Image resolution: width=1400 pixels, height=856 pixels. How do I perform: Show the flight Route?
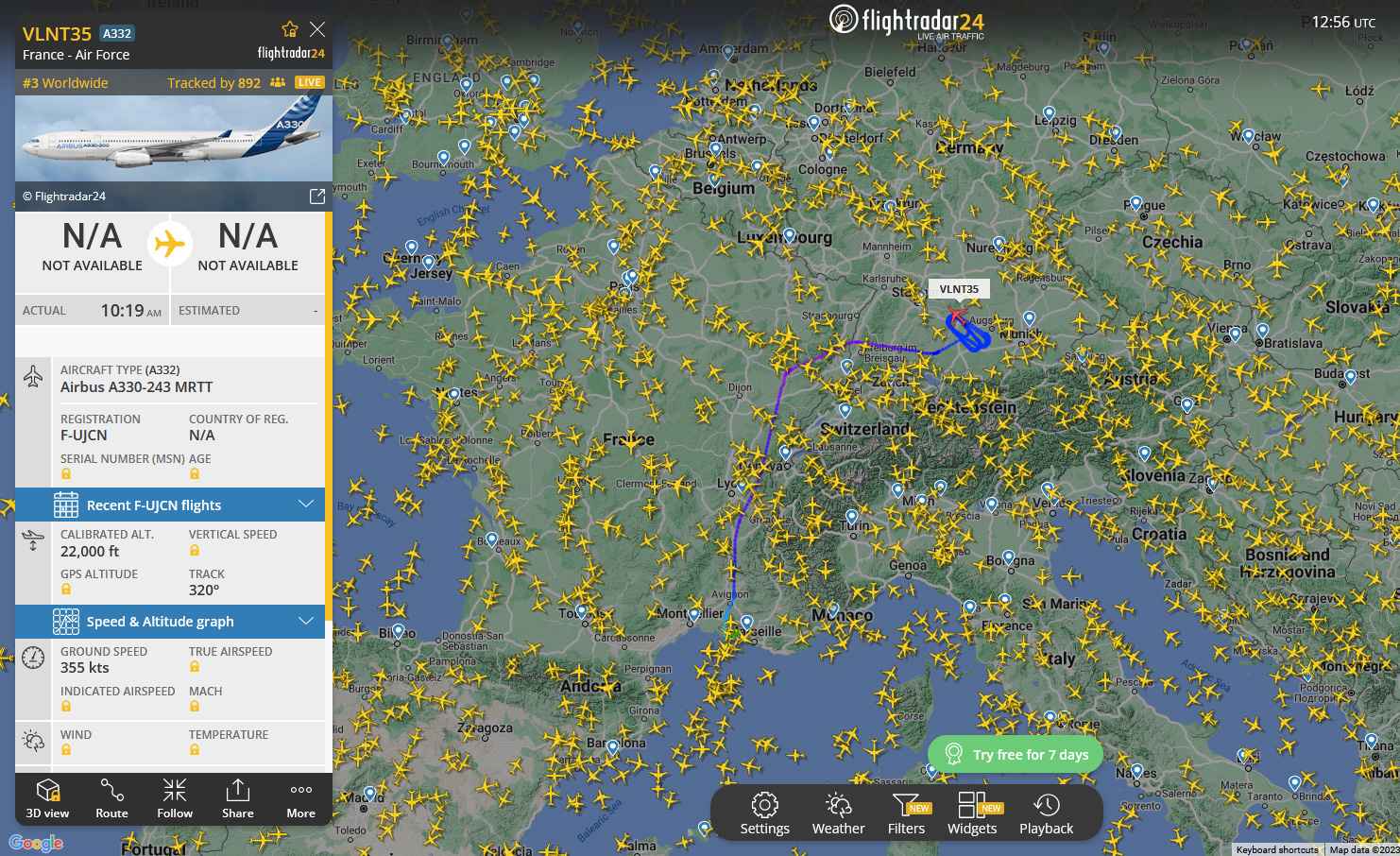pos(111,798)
